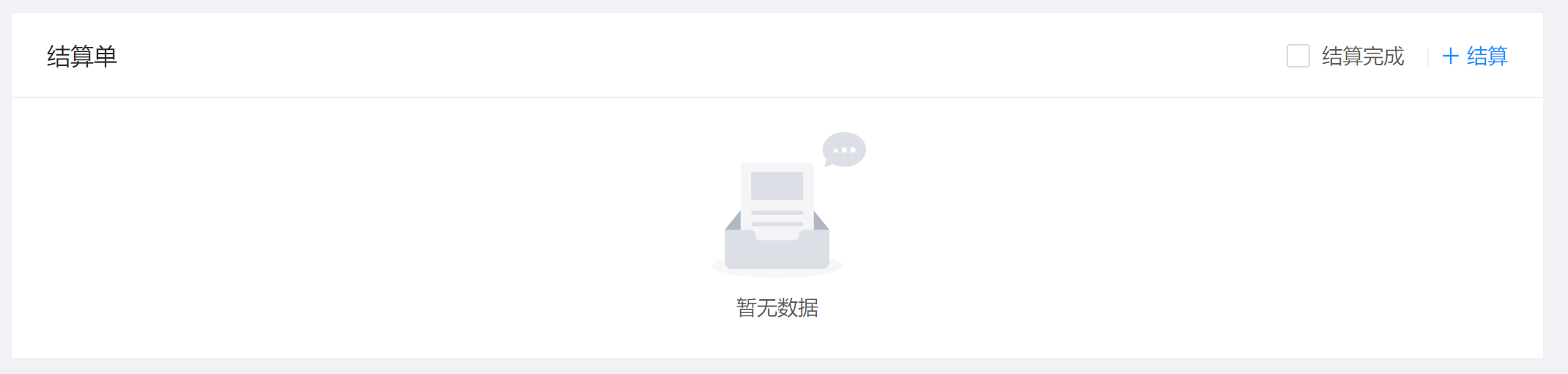Select the 暂无数据 empty-state text
1568x374 pixels.
click(x=777, y=307)
